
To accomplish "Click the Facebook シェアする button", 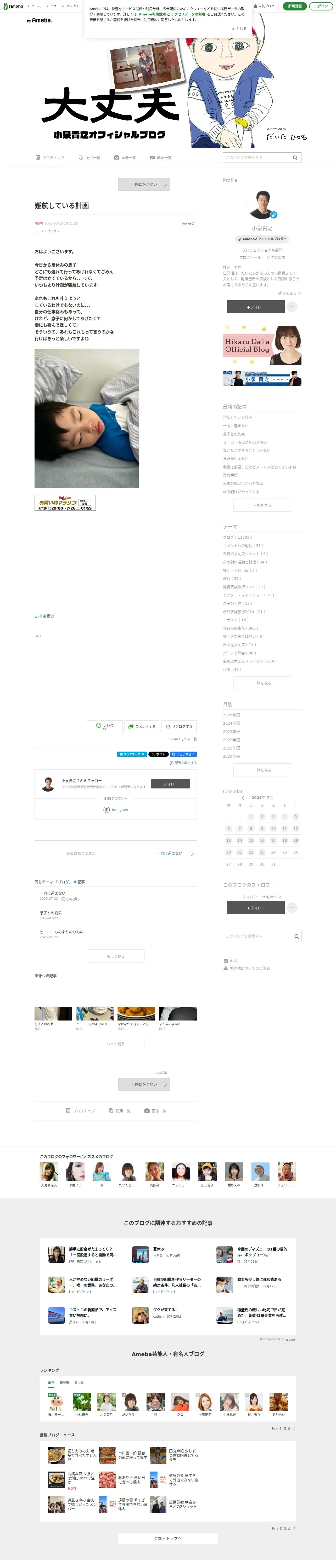I will coord(183,754).
